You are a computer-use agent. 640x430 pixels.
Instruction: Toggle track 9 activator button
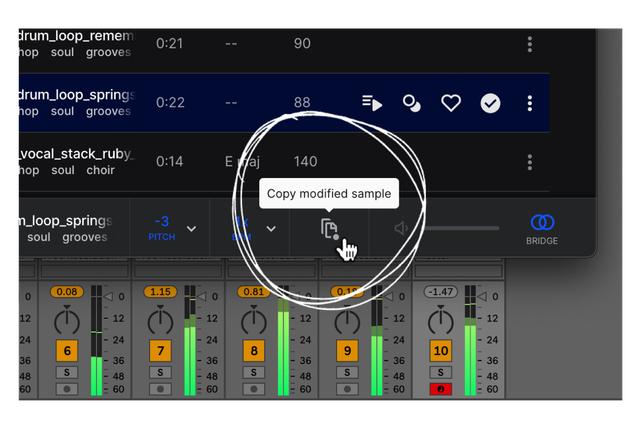point(347,351)
